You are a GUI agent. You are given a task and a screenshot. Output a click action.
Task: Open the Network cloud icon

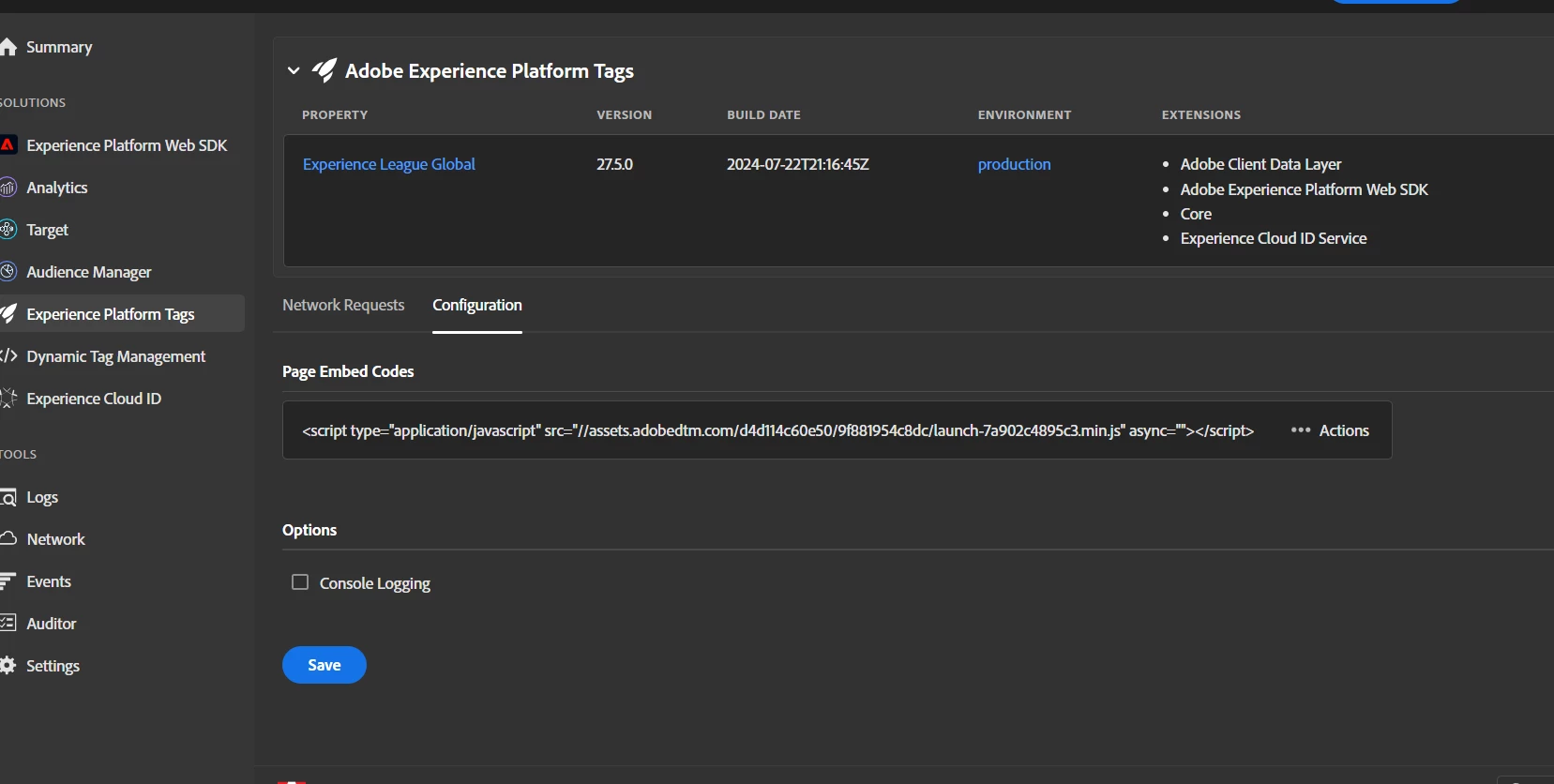(8, 539)
